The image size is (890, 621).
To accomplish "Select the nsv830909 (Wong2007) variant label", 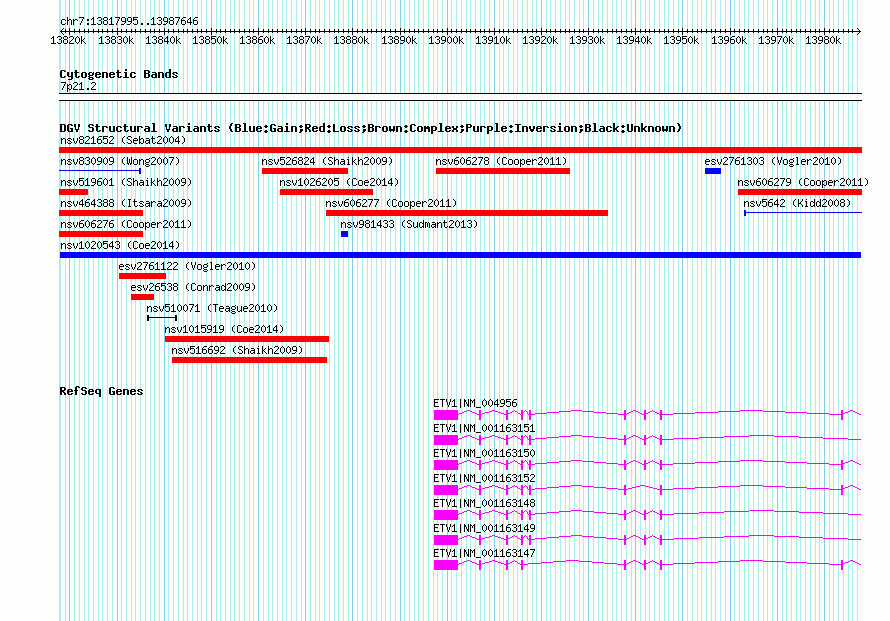I will [120, 161].
